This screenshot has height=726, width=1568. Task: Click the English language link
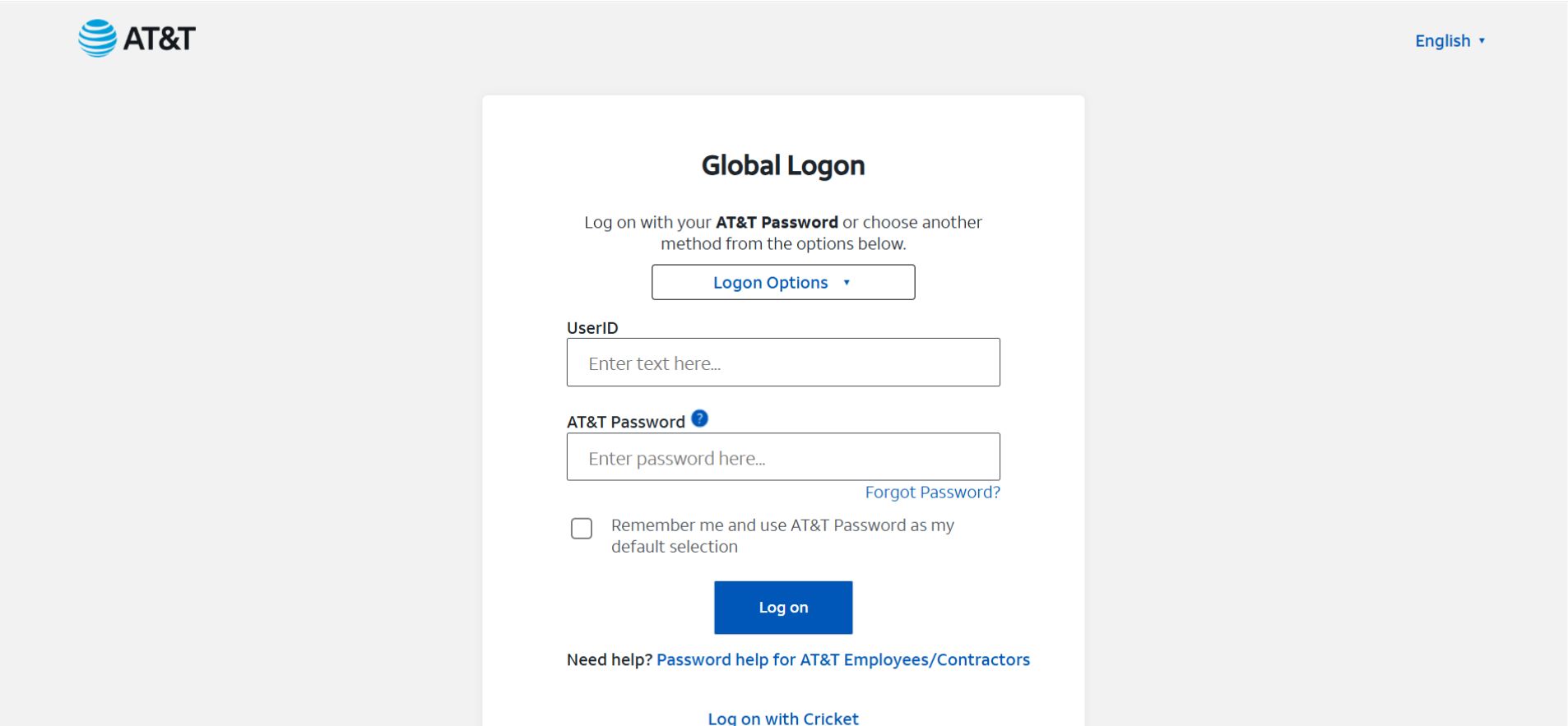pos(1444,40)
